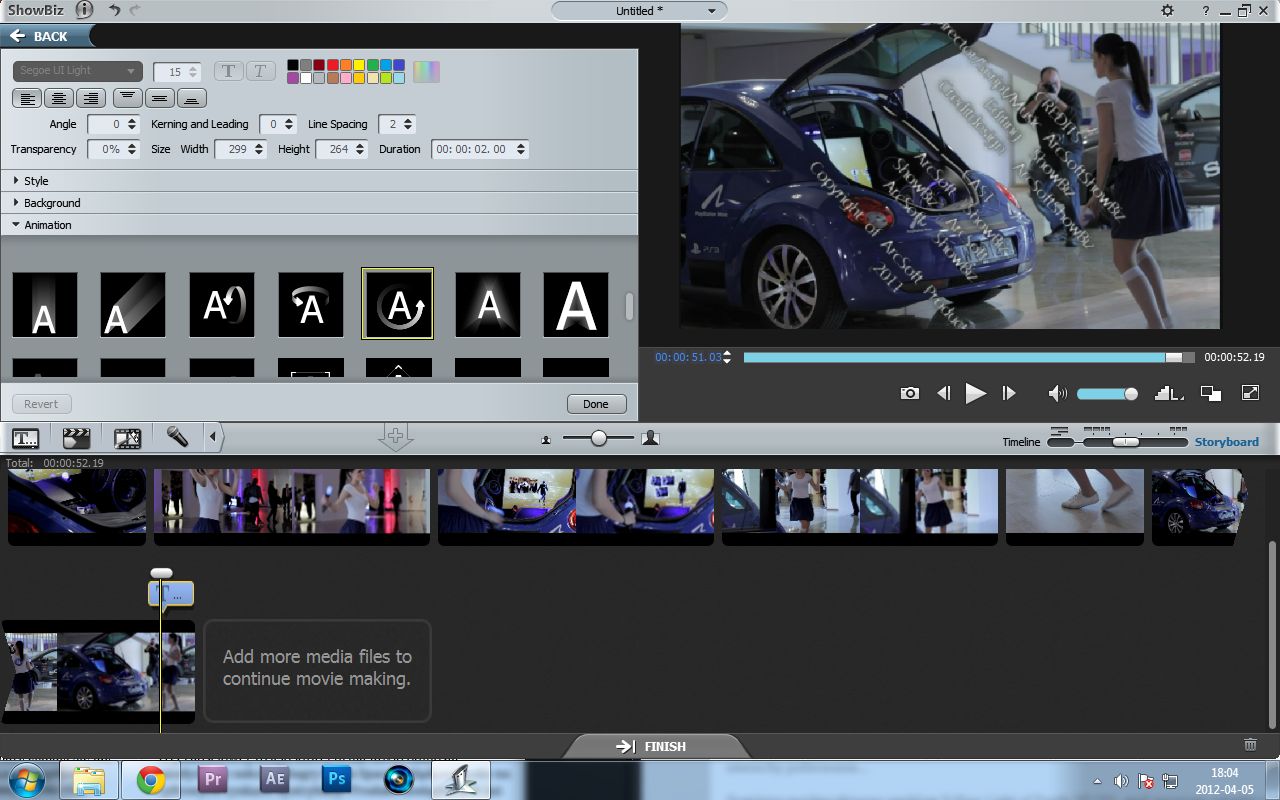Take a snapshot with camera icon

pos(909,393)
